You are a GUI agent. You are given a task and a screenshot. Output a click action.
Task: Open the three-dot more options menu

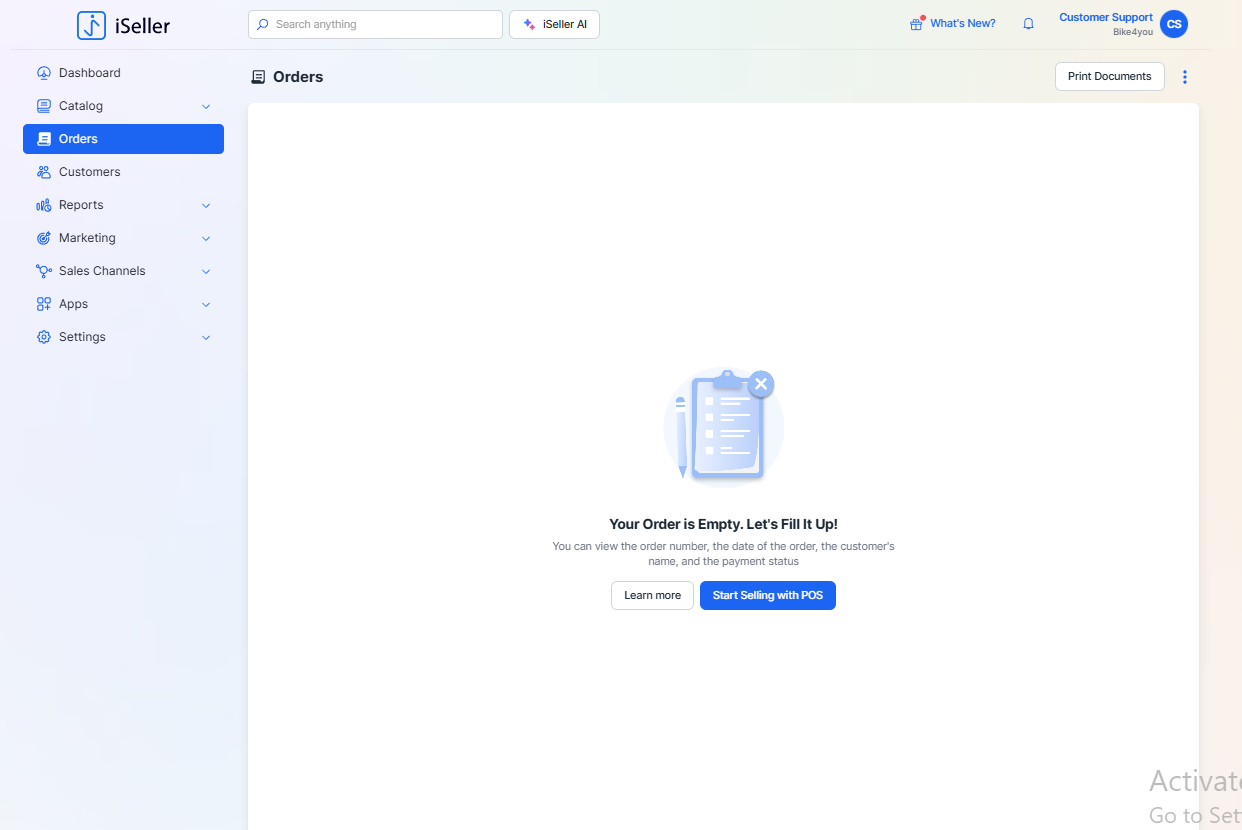[x=1185, y=77]
